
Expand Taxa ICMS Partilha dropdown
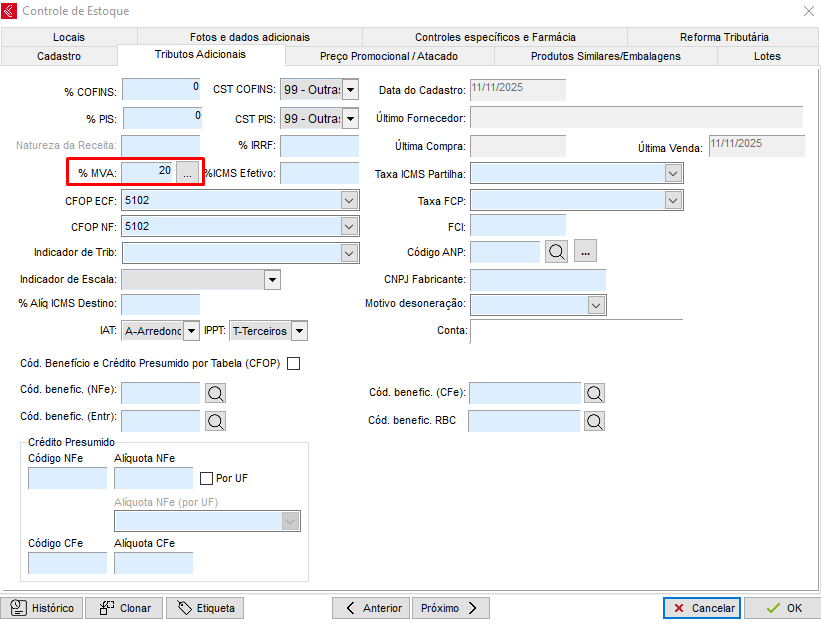point(673,174)
